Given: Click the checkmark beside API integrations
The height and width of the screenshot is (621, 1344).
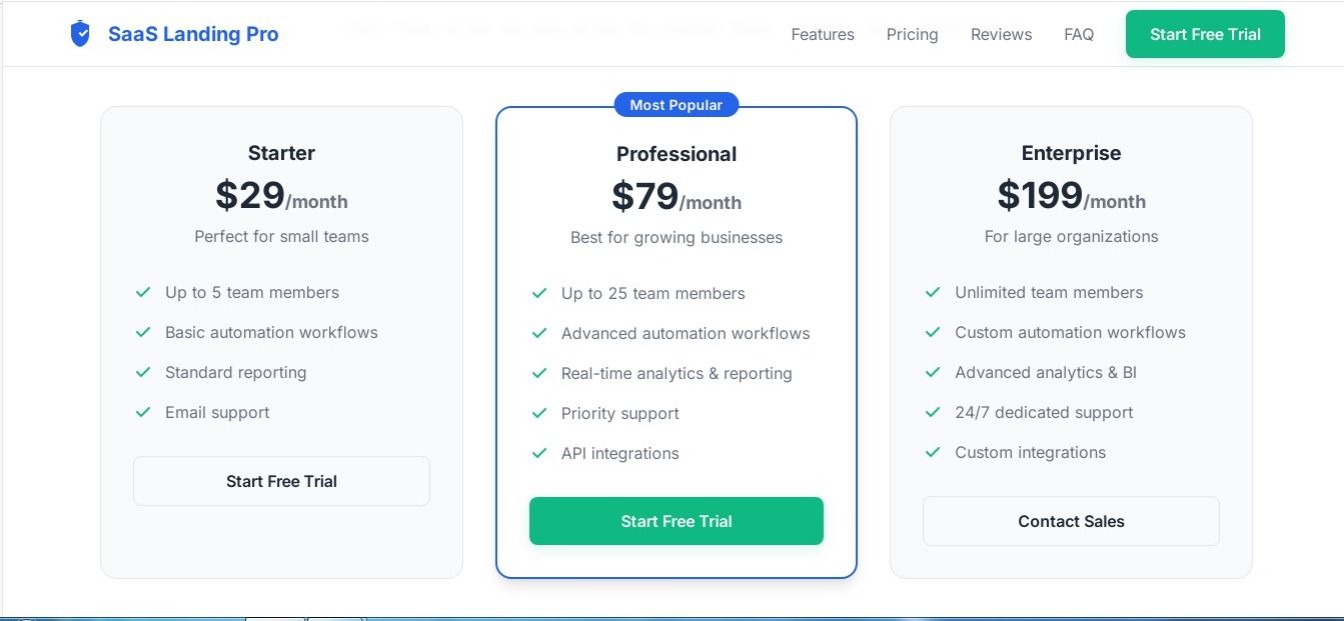Looking at the screenshot, I should [x=539, y=453].
